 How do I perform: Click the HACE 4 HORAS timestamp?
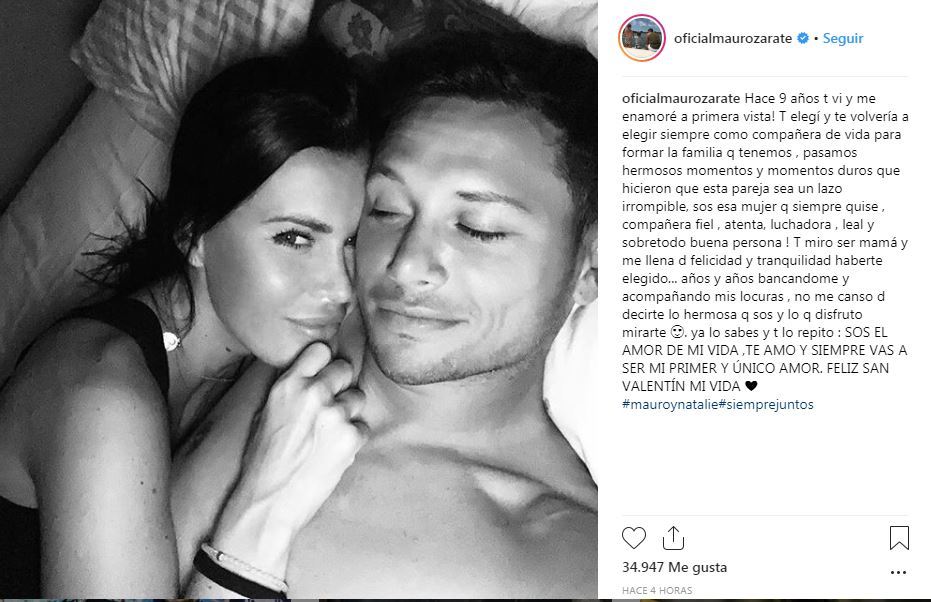(x=657, y=590)
